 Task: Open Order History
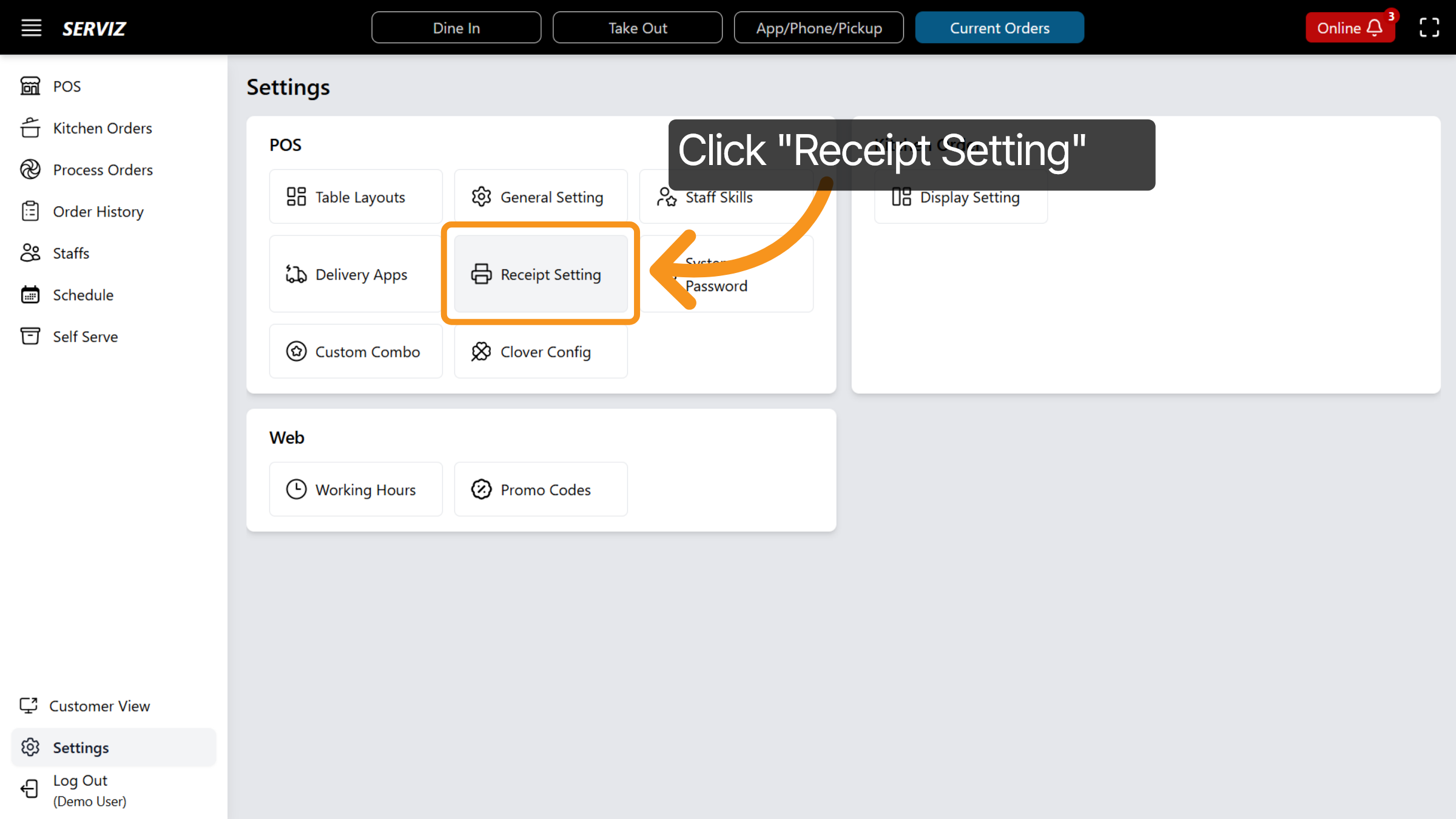coord(98,211)
